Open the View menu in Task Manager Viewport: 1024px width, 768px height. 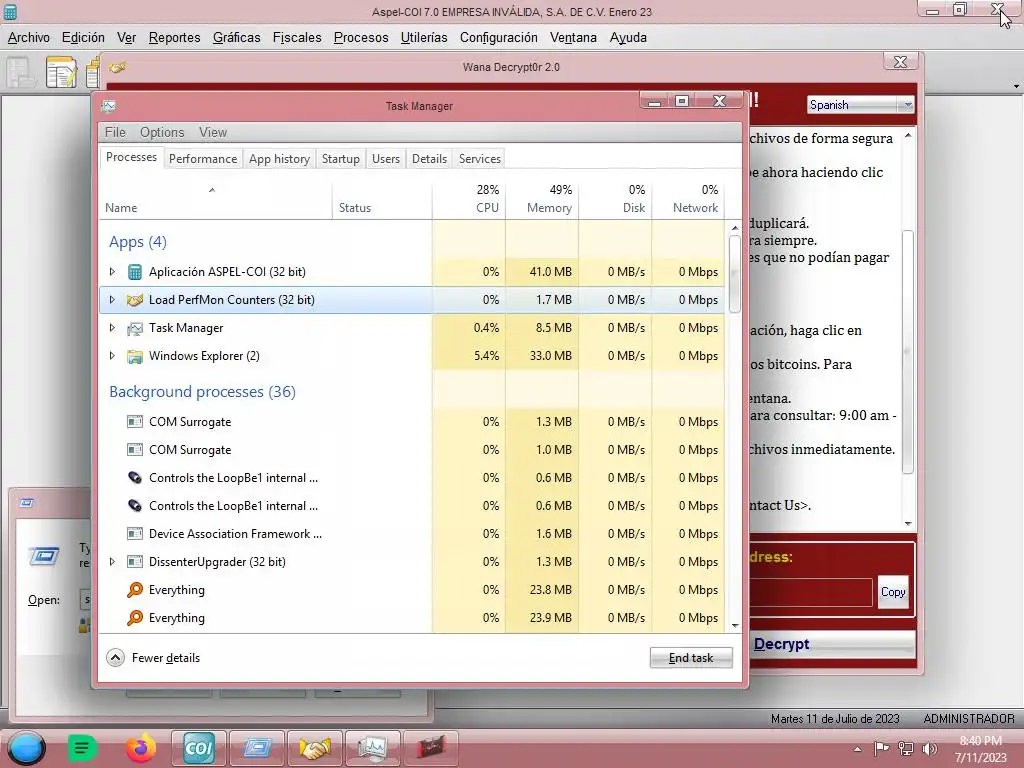(x=213, y=133)
